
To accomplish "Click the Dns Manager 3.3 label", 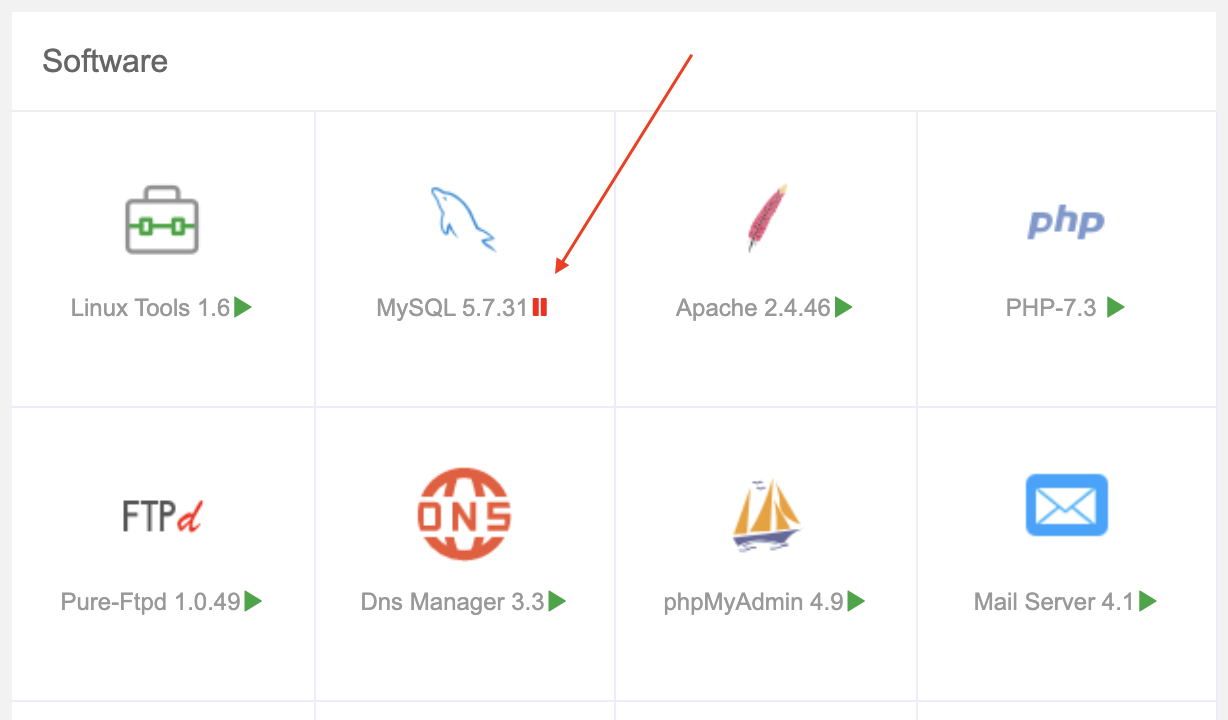I will [x=452, y=602].
